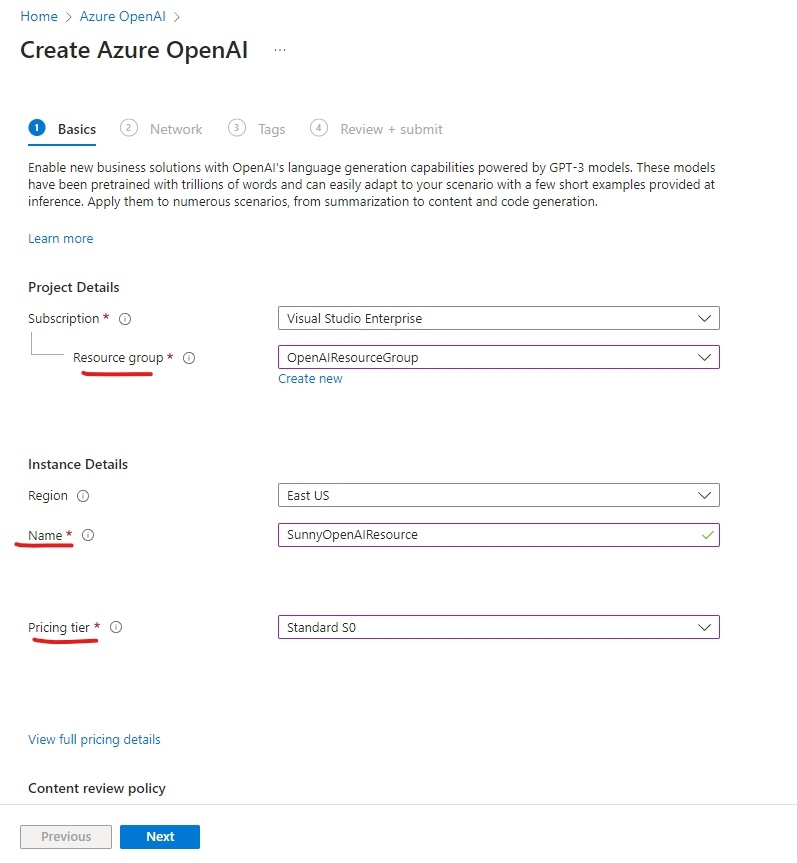
Task: Click the step 2 circle for Network
Action: coord(128,128)
